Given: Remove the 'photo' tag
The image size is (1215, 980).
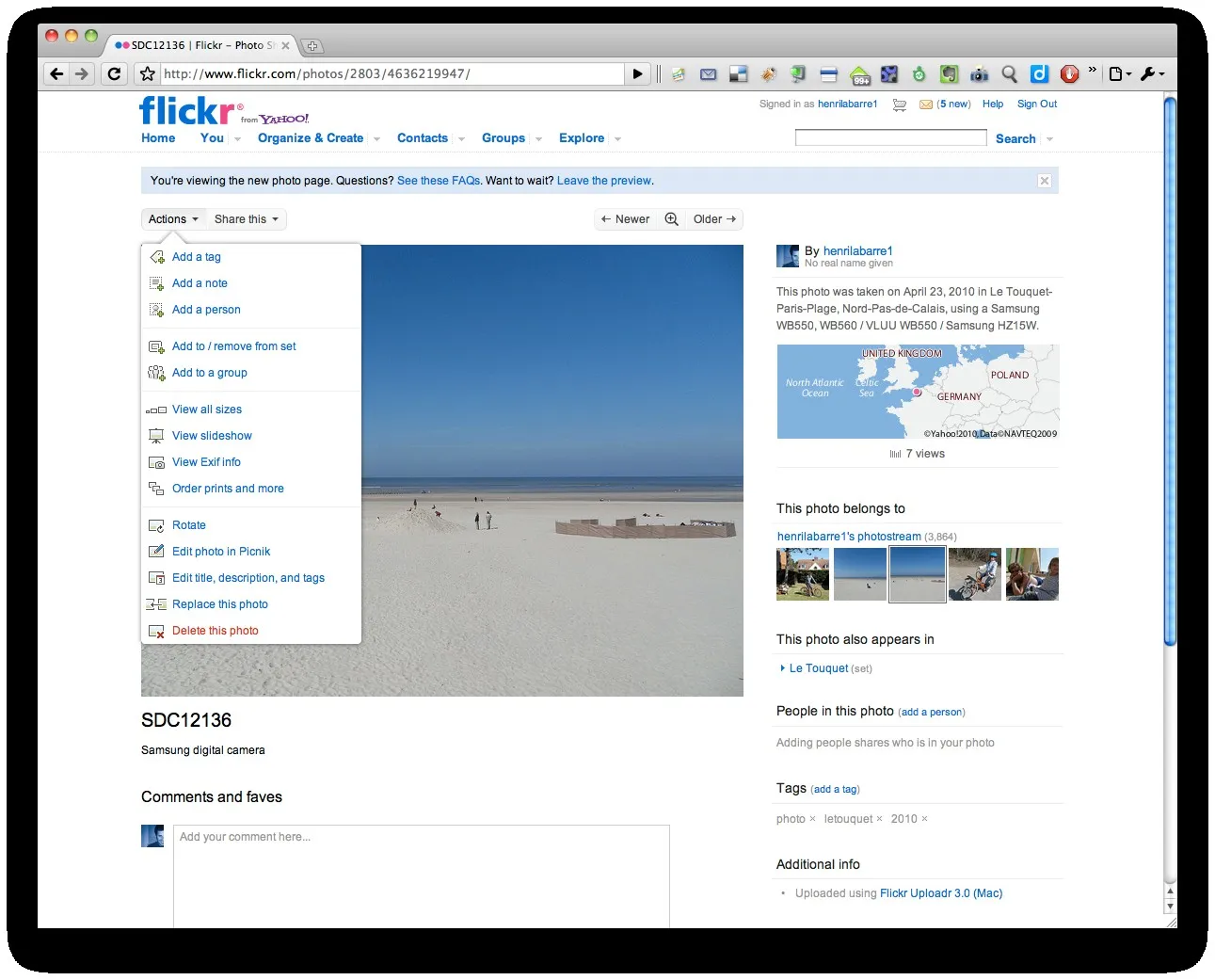Looking at the screenshot, I should pos(812,819).
